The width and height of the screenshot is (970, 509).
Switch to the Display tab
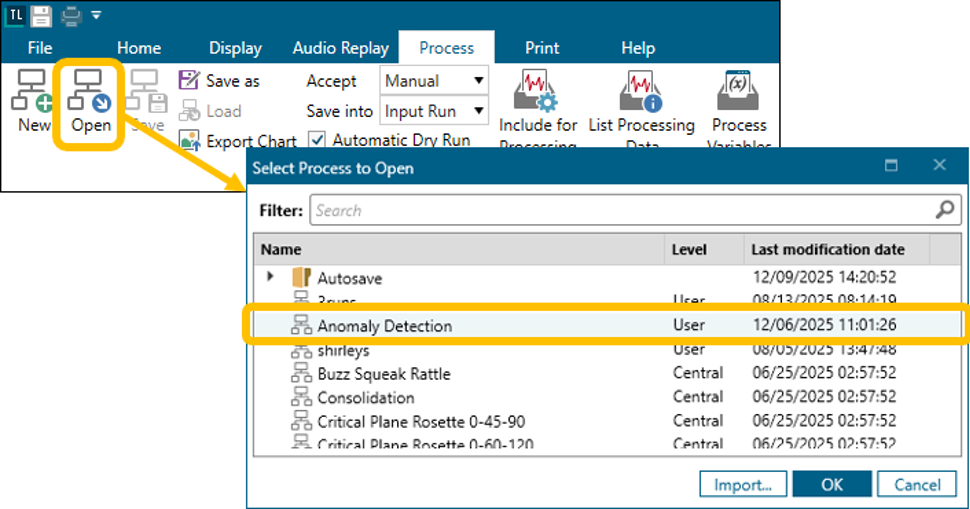(x=235, y=48)
